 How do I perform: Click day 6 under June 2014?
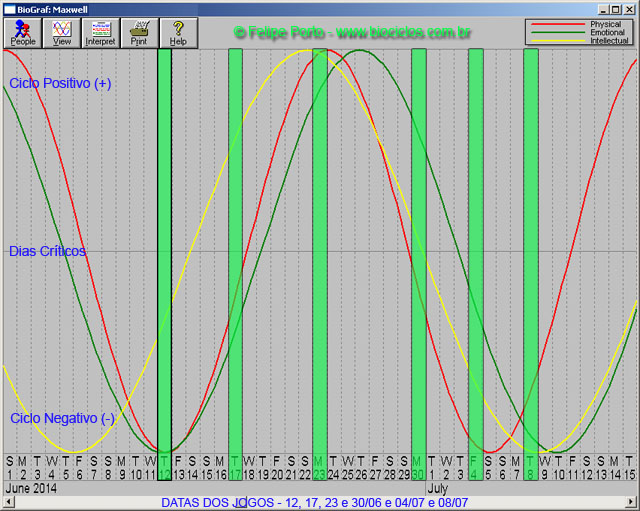point(79,475)
